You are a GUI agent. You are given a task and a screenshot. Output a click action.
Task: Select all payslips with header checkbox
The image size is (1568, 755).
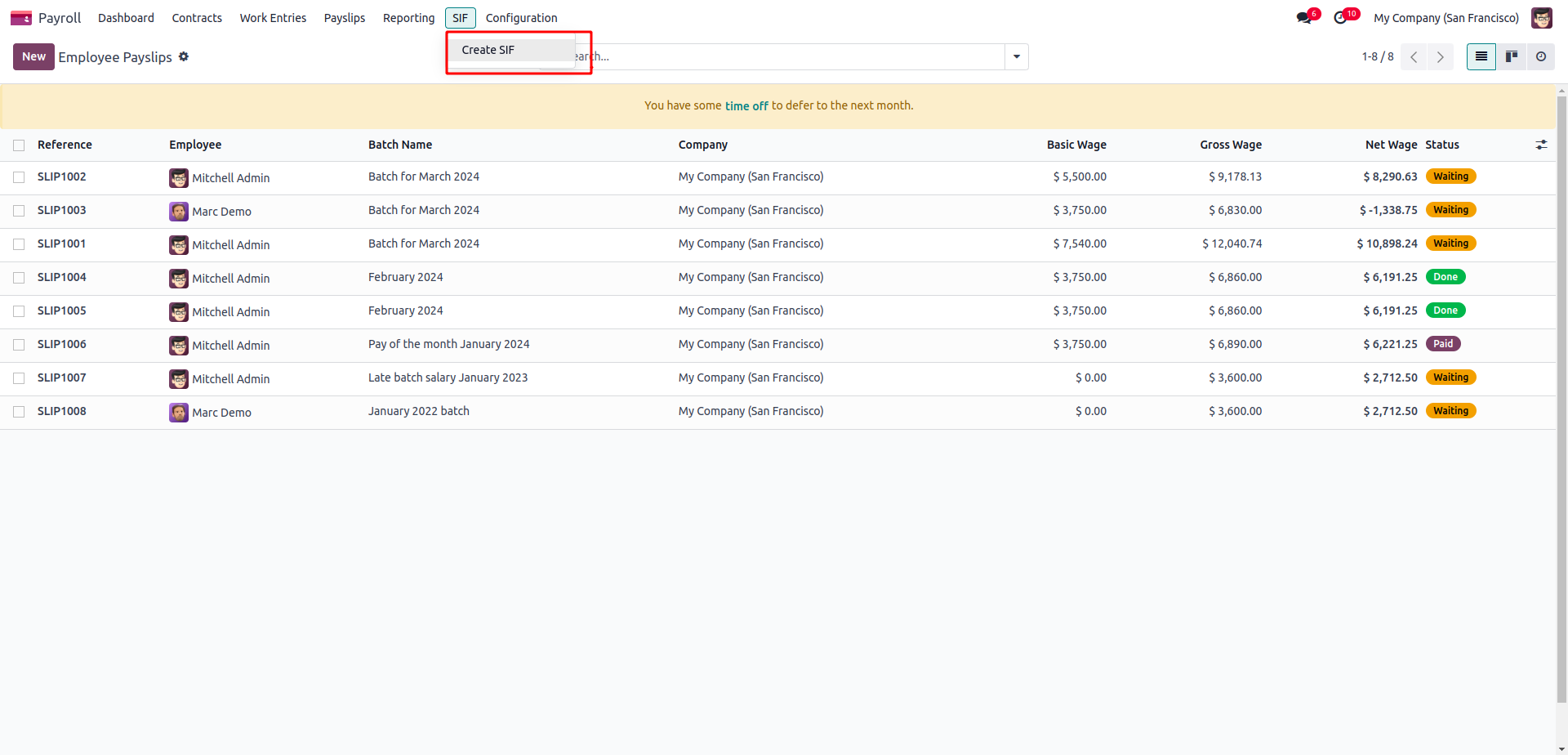click(x=19, y=145)
